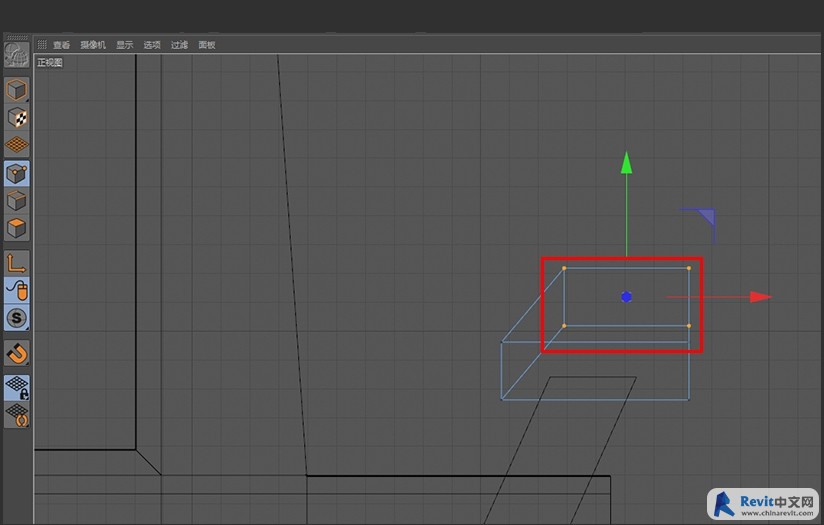This screenshot has width=824, height=525.
Task: Click the green Y-axis arrow handle
Action: pyautogui.click(x=626, y=163)
